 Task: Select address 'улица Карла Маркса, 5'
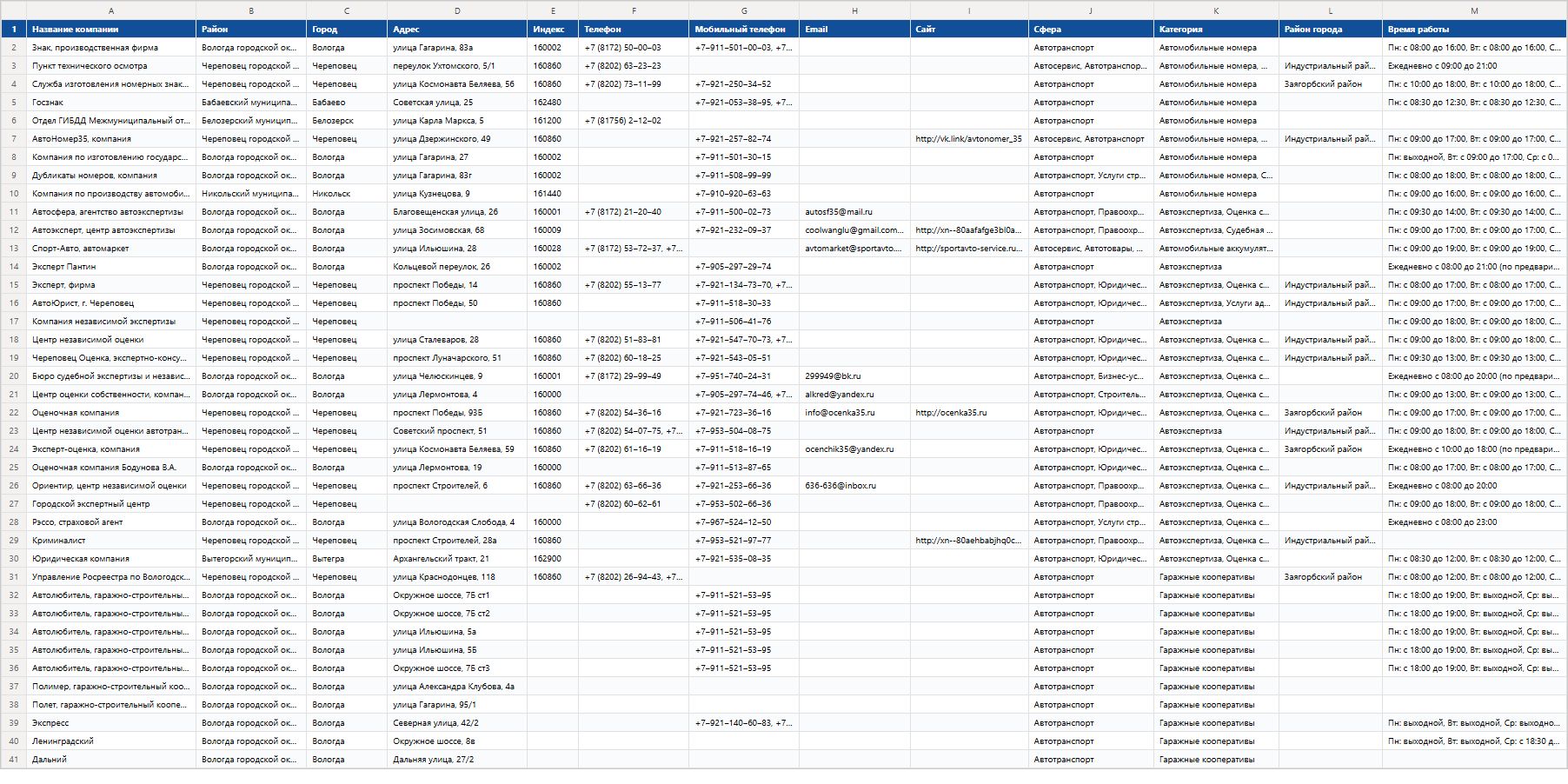(457, 121)
